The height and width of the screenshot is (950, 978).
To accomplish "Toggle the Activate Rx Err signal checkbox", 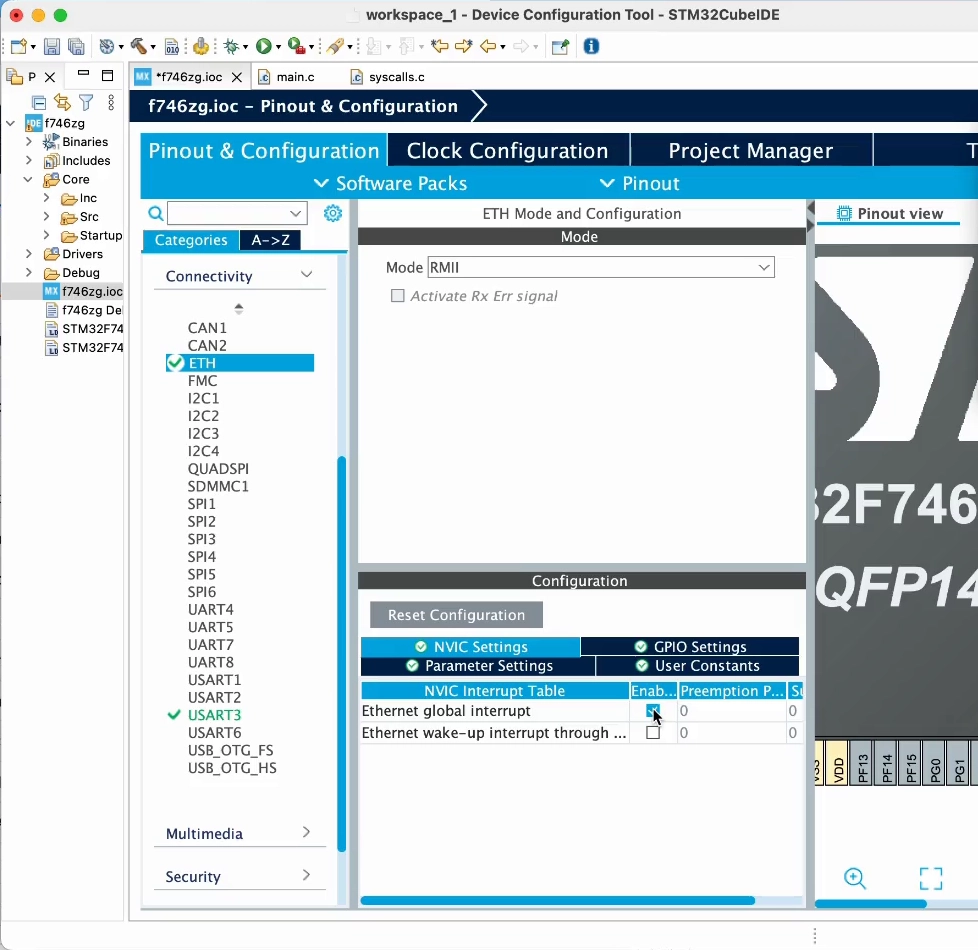I will click(398, 295).
